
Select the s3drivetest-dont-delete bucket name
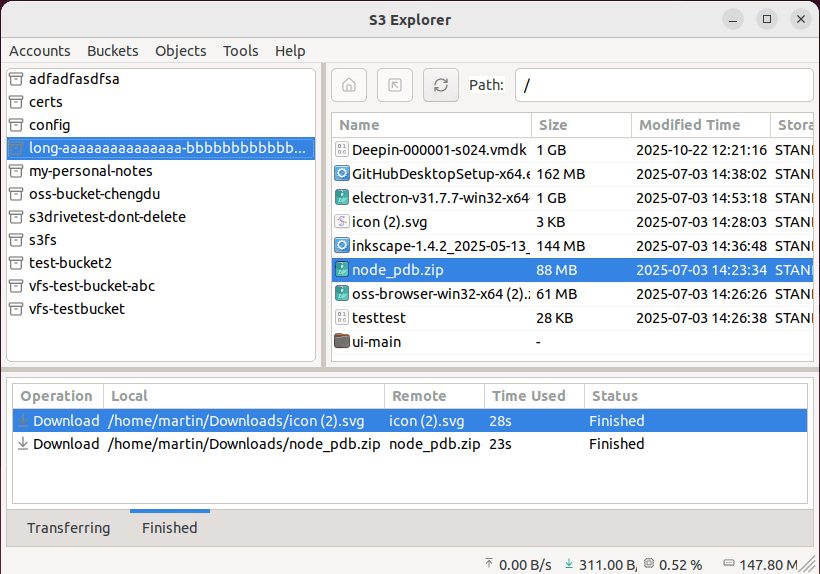click(x=107, y=217)
